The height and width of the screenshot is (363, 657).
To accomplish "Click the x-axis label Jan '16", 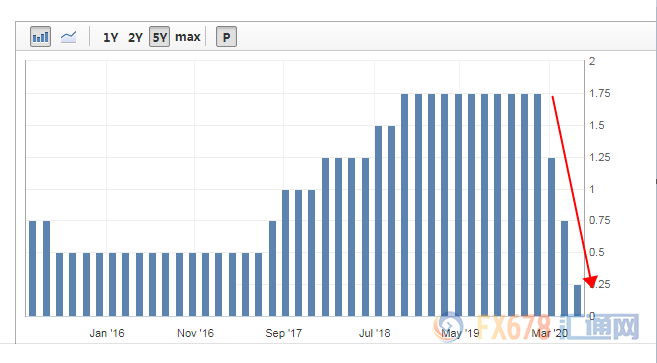I will pyautogui.click(x=107, y=333).
